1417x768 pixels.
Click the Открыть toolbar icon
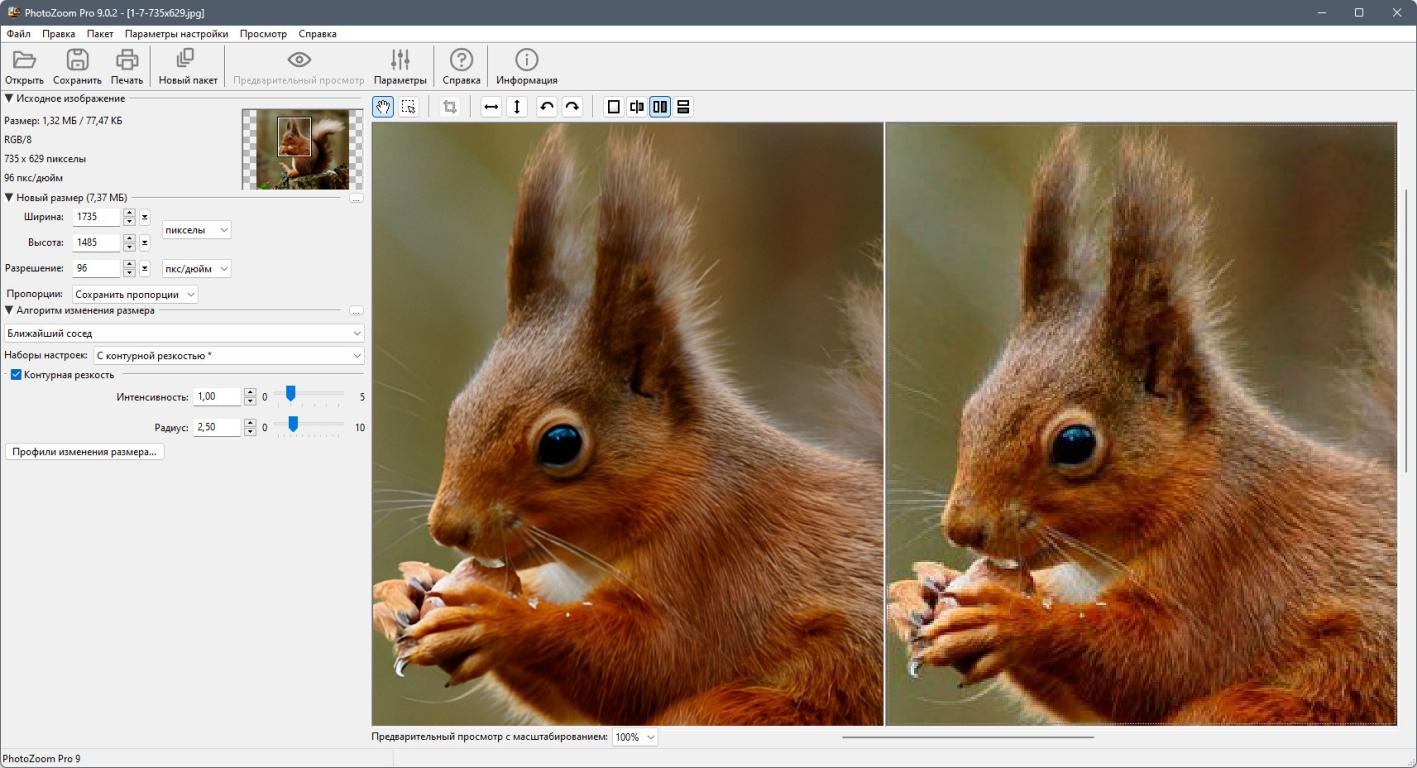click(x=24, y=66)
